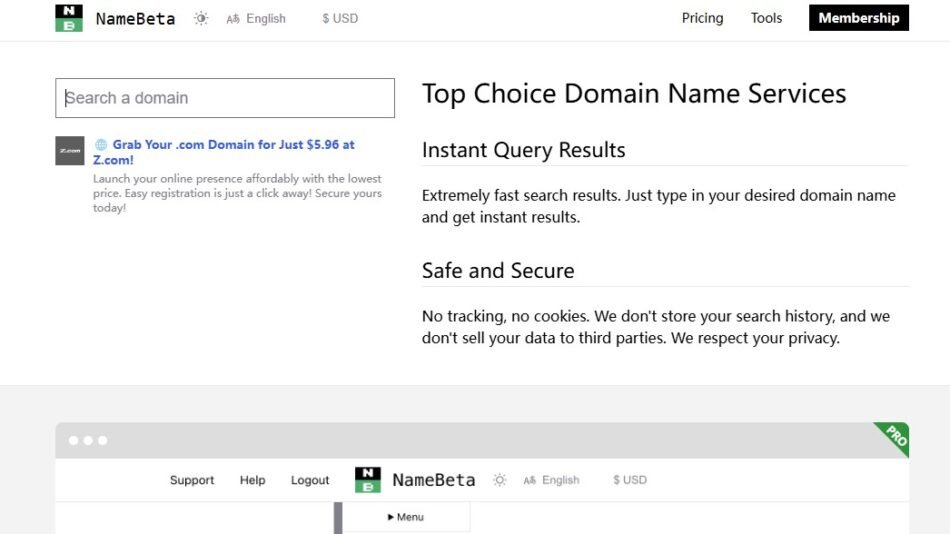950x534 pixels.
Task: Click Support in the preview window
Action: (x=192, y=480)
